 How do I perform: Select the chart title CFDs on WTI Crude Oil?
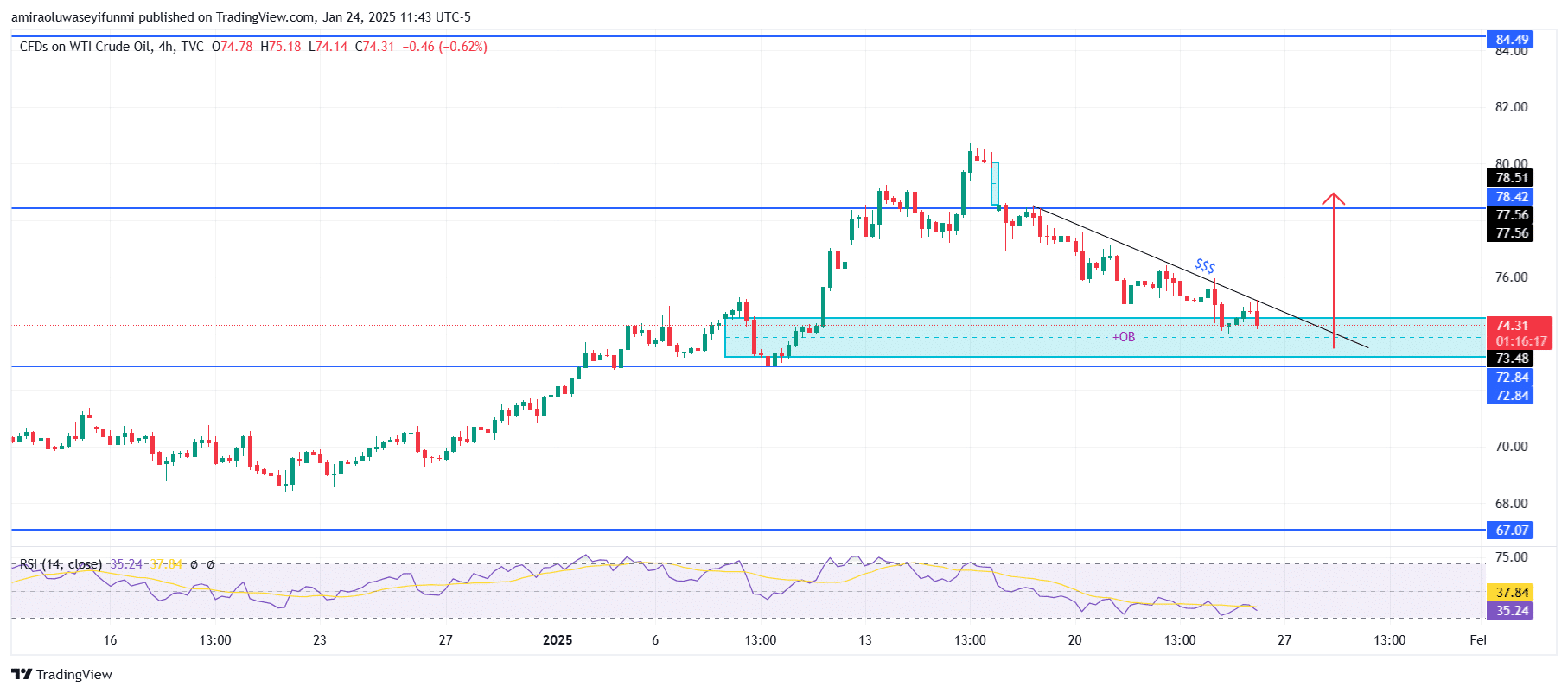85,47
